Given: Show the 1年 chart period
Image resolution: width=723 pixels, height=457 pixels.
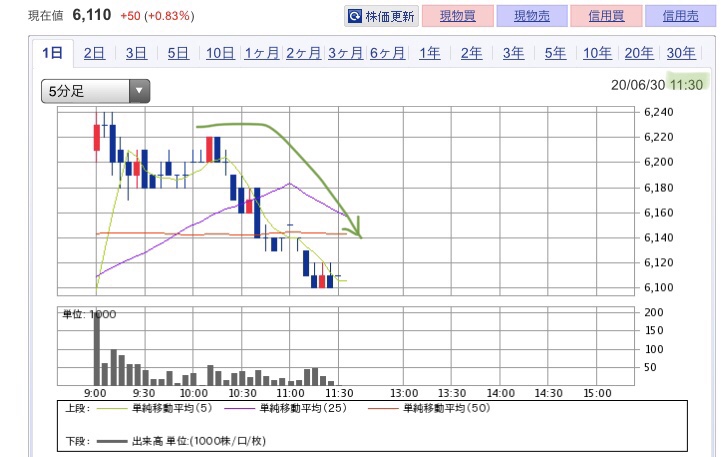Looking at the screenshot, I should 430,53.
